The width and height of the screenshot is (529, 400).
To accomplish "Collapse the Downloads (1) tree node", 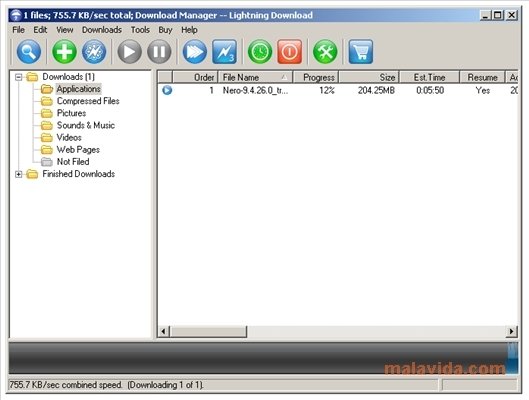I will 19,77.
